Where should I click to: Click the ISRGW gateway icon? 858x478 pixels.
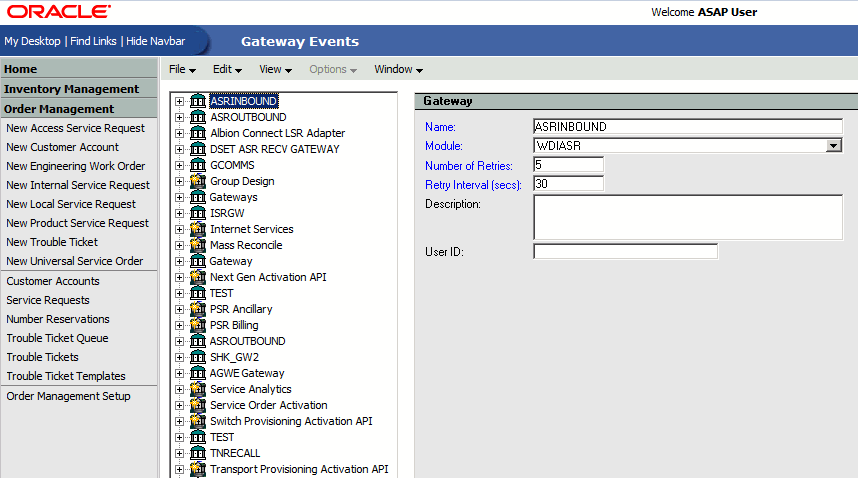pyautogui.click(x=198, y=213)
